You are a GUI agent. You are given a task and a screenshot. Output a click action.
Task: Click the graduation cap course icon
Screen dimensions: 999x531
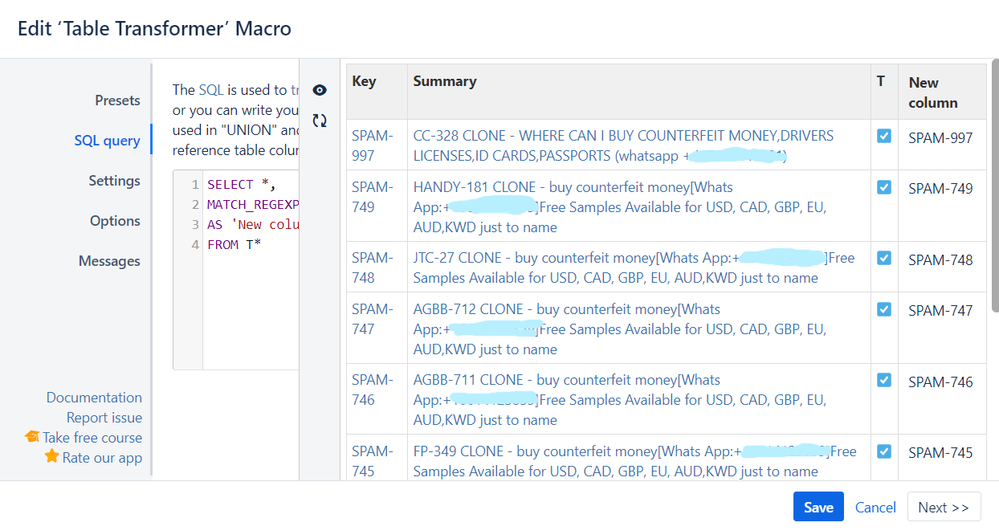tap(33, 437)
